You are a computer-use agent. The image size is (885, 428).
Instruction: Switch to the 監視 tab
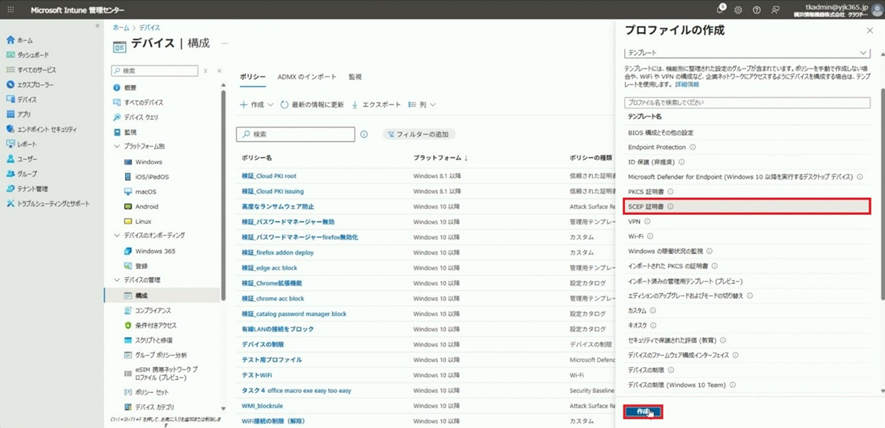tap(355, 77)
